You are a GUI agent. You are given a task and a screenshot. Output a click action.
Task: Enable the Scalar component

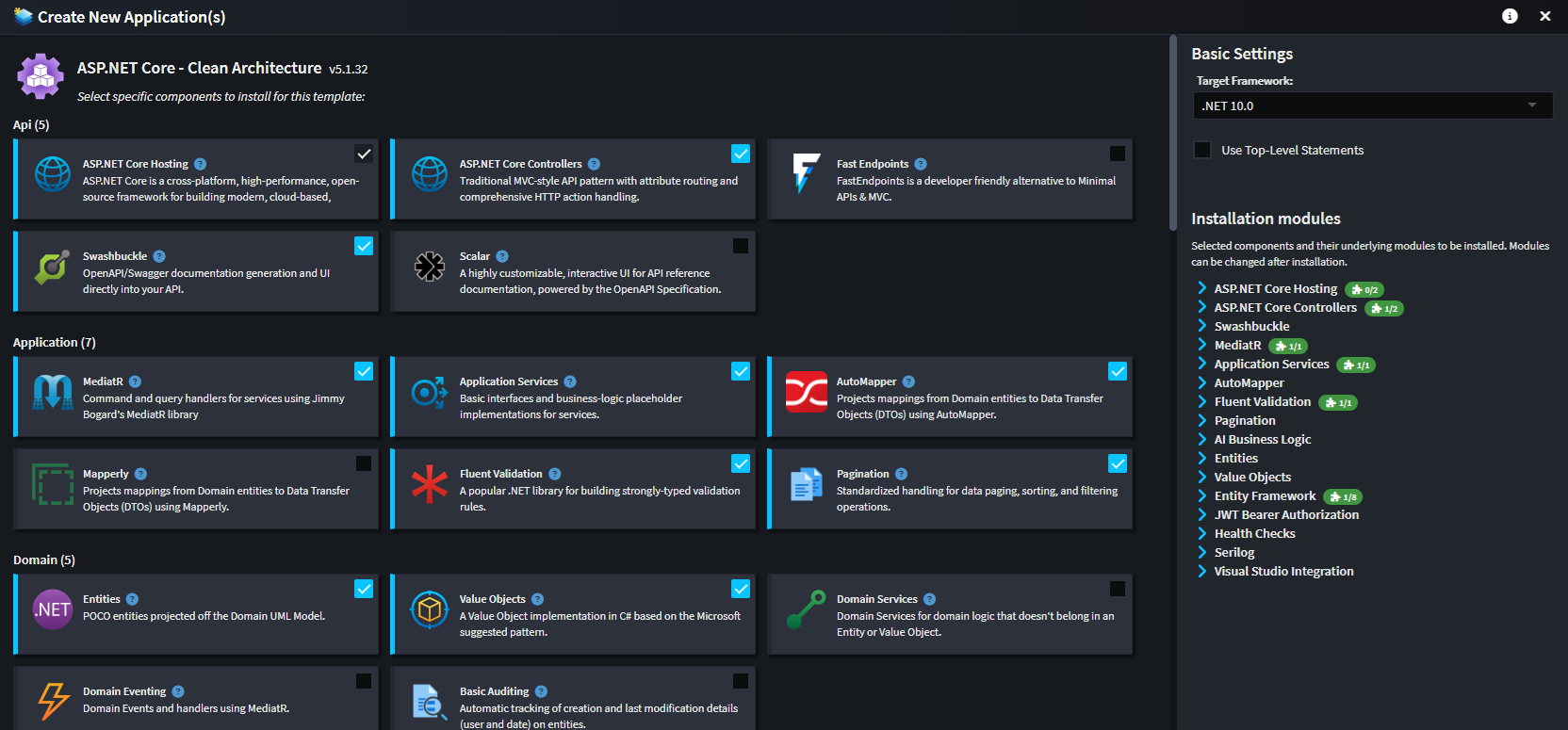coord(741,246)
